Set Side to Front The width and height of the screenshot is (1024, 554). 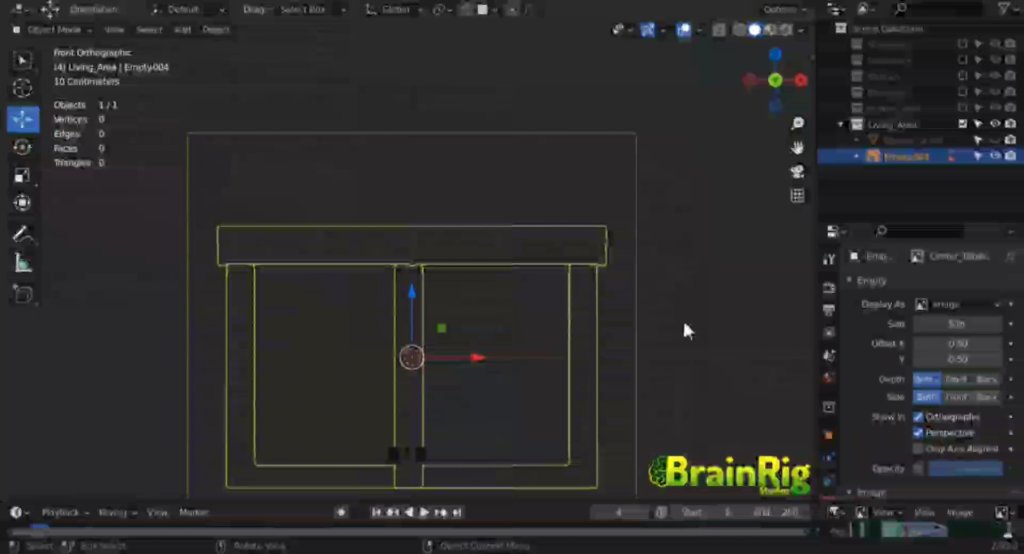956,397
